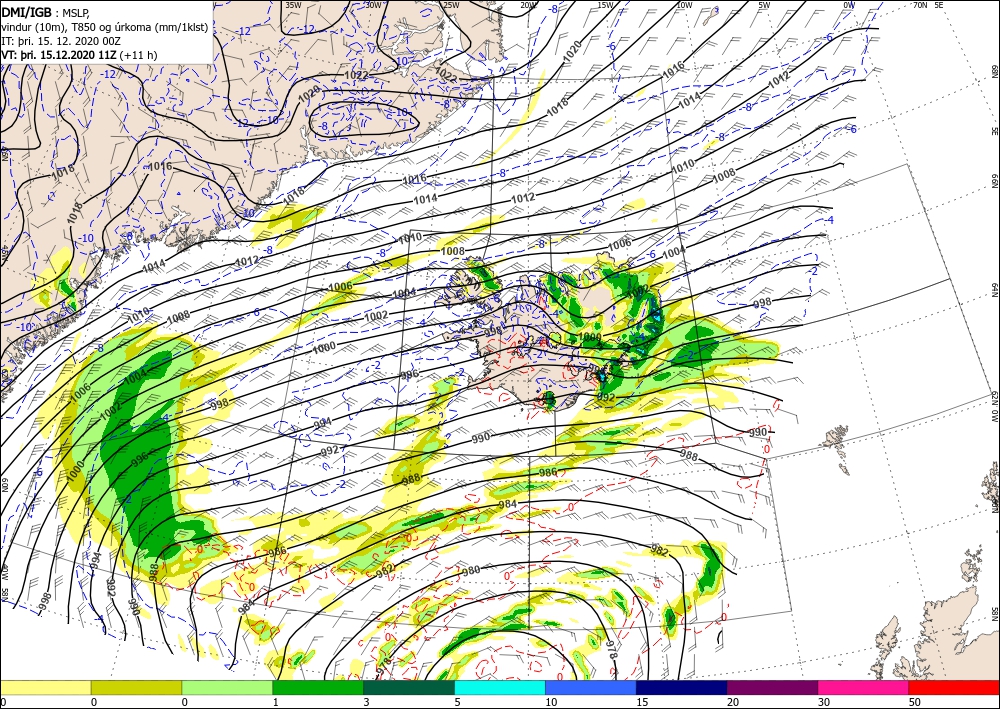The image size is (1000, 709).
Task: Click the legend value "3"
Action: pyautogui.click(x=366, y=702)
